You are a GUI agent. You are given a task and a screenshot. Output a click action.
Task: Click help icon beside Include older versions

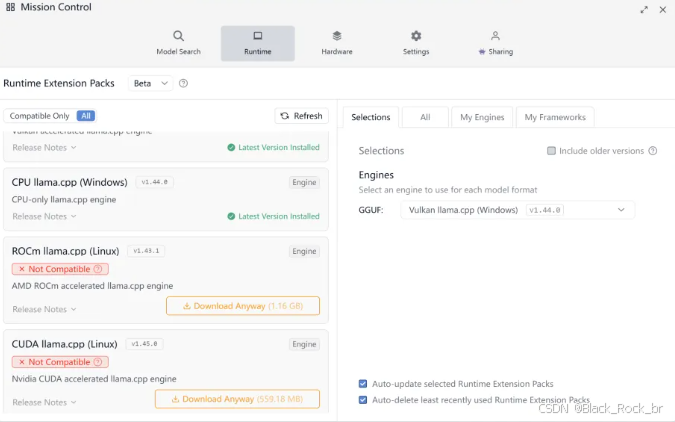click(x=653, y=151)
